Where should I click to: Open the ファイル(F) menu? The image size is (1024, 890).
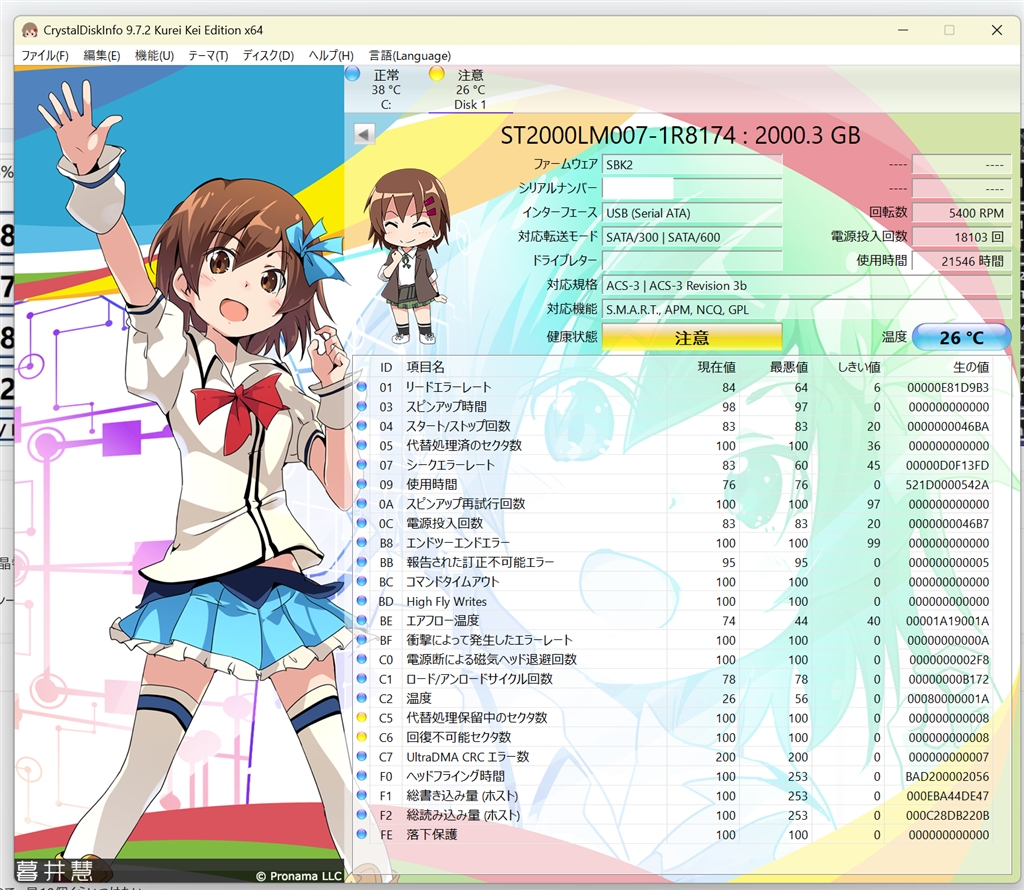pyautogui.click(x=44, y=56)
